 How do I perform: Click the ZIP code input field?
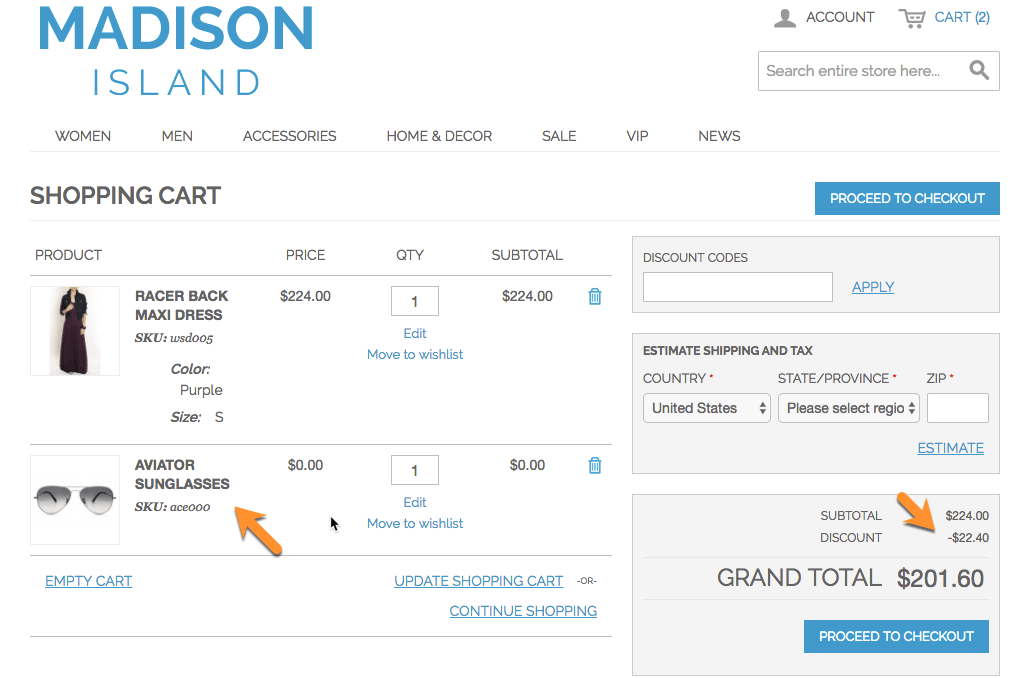[x=957, y=408]
